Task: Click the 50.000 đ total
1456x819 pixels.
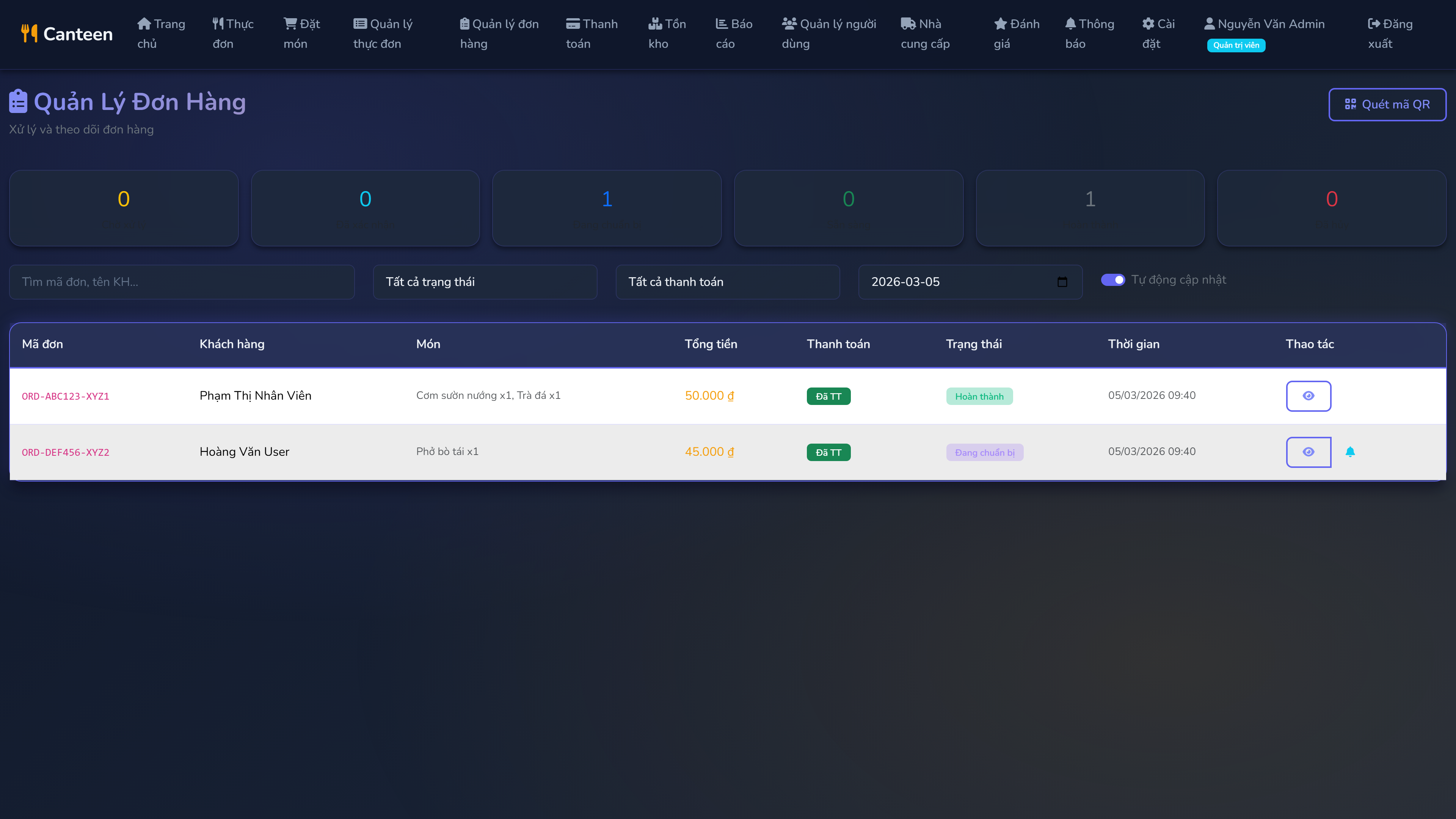Action: pos(709,395)
